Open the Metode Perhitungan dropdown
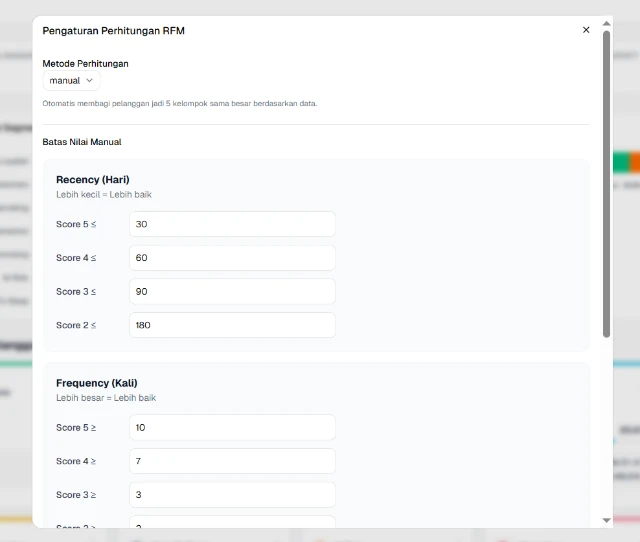The width and height of the screenshot is (640, 542). [x=71, y=80]
